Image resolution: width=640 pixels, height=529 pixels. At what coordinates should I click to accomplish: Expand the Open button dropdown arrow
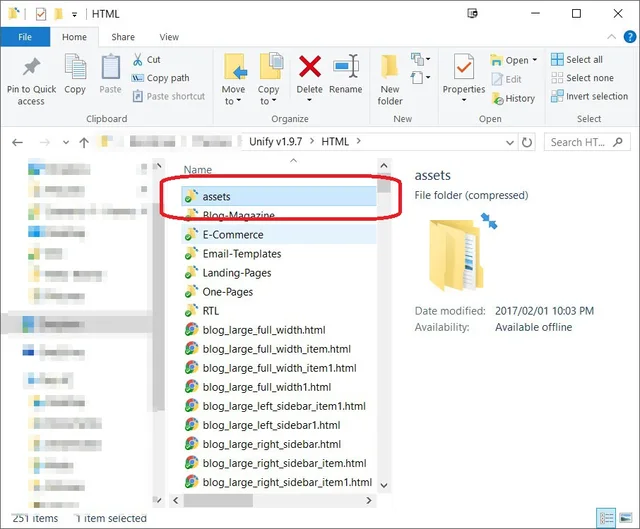click(x=535, y=60)
